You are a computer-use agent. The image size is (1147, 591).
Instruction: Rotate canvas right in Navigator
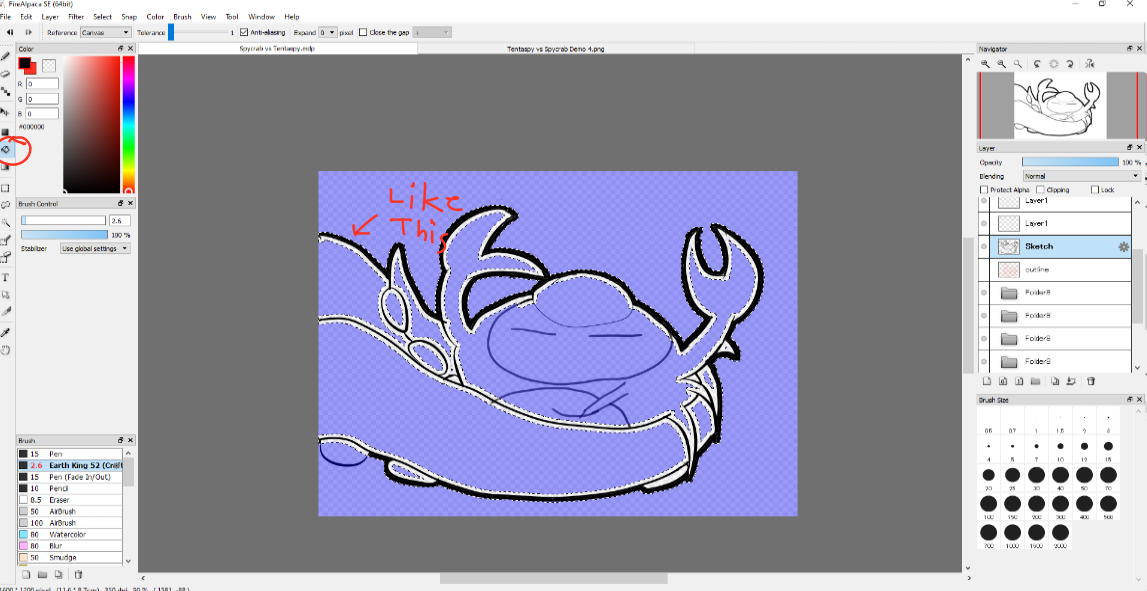click(x=1069, y=64)
